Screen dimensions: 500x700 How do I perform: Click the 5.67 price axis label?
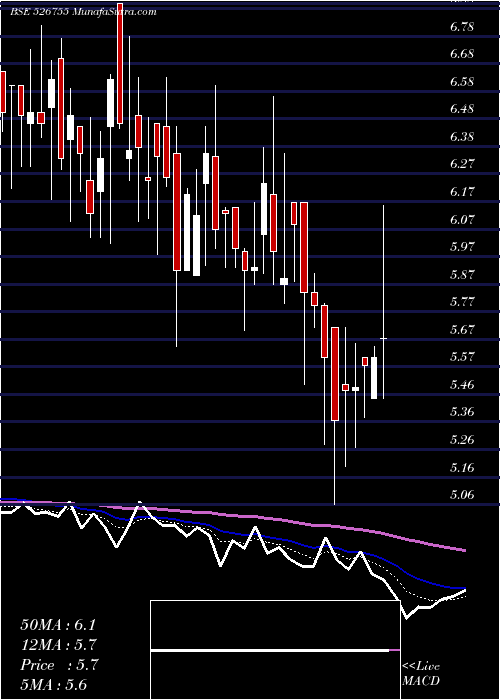click(462, 330)
